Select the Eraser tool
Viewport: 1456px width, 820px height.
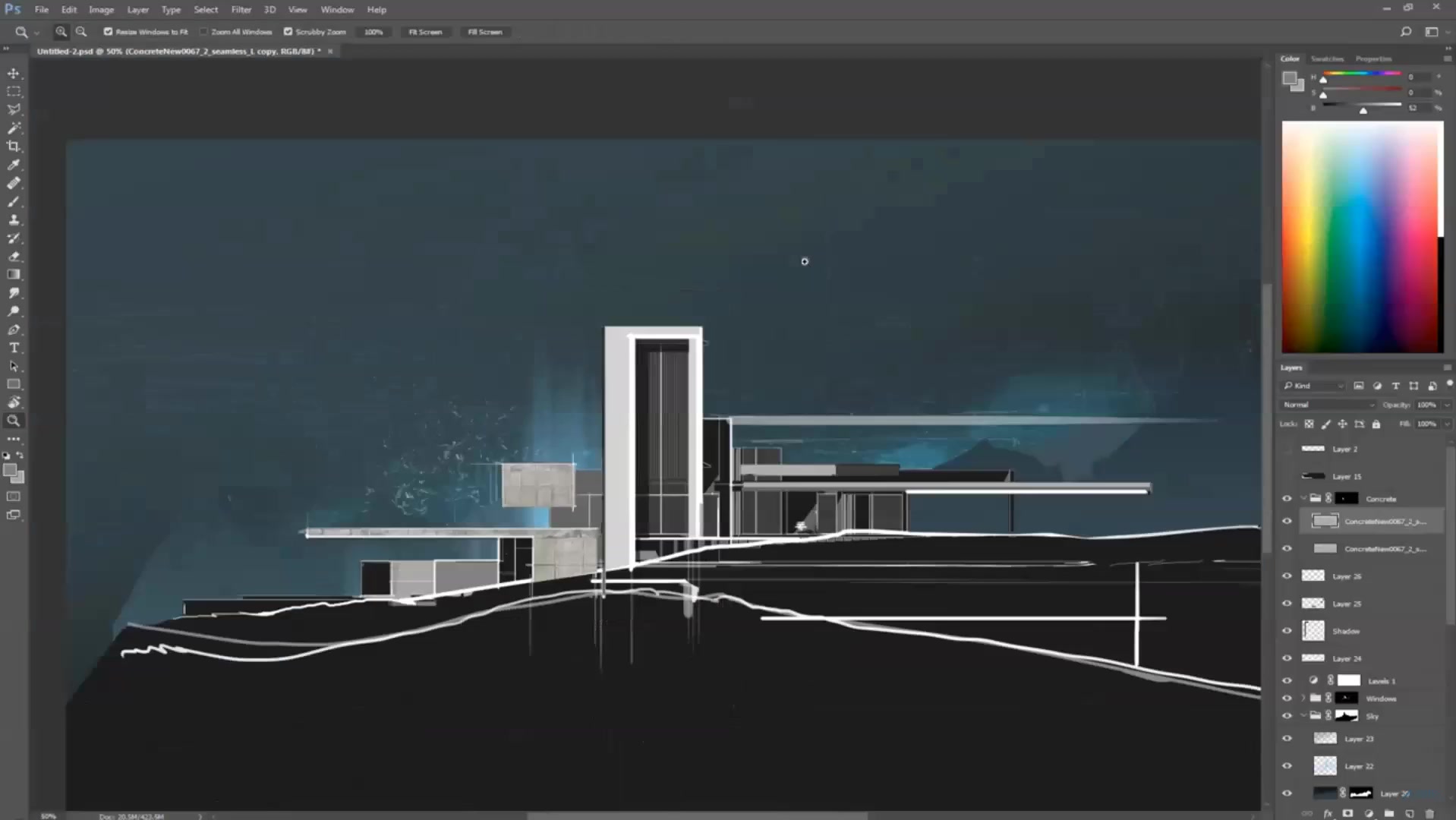click(14, 257)
